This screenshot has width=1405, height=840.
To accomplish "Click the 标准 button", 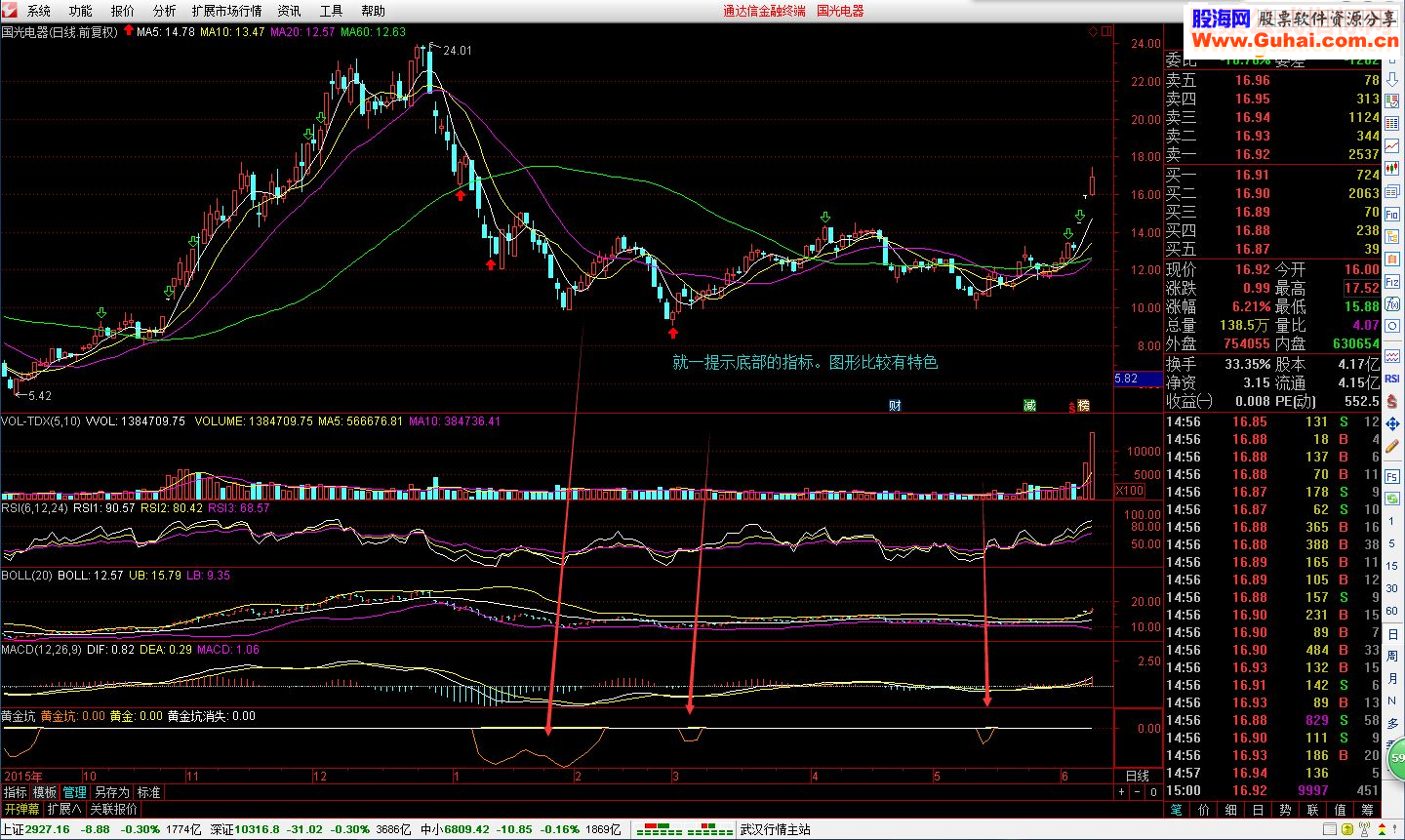I will [148, 792].
